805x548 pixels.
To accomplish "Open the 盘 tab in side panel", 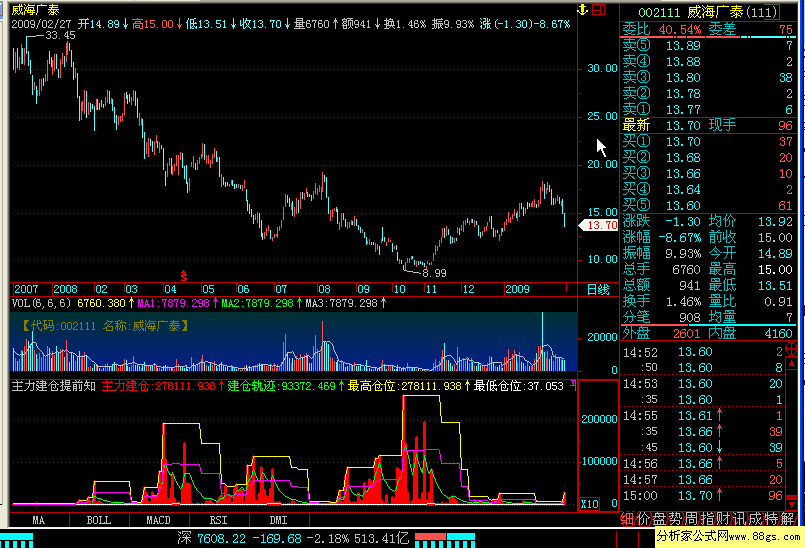I will [659, 519].
